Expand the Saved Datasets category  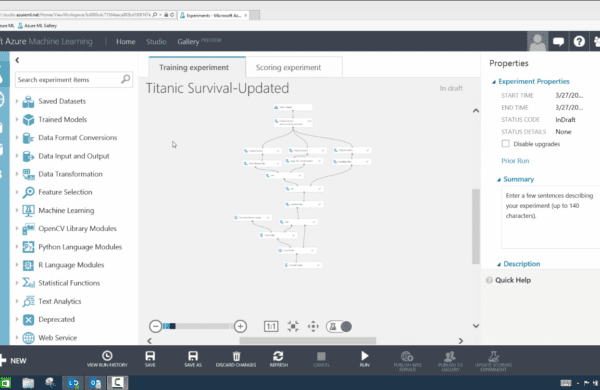(x=16, y=101)
